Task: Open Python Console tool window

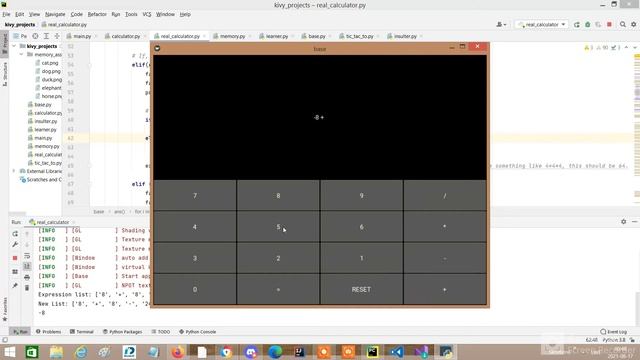Action: (x=197, y=332)
